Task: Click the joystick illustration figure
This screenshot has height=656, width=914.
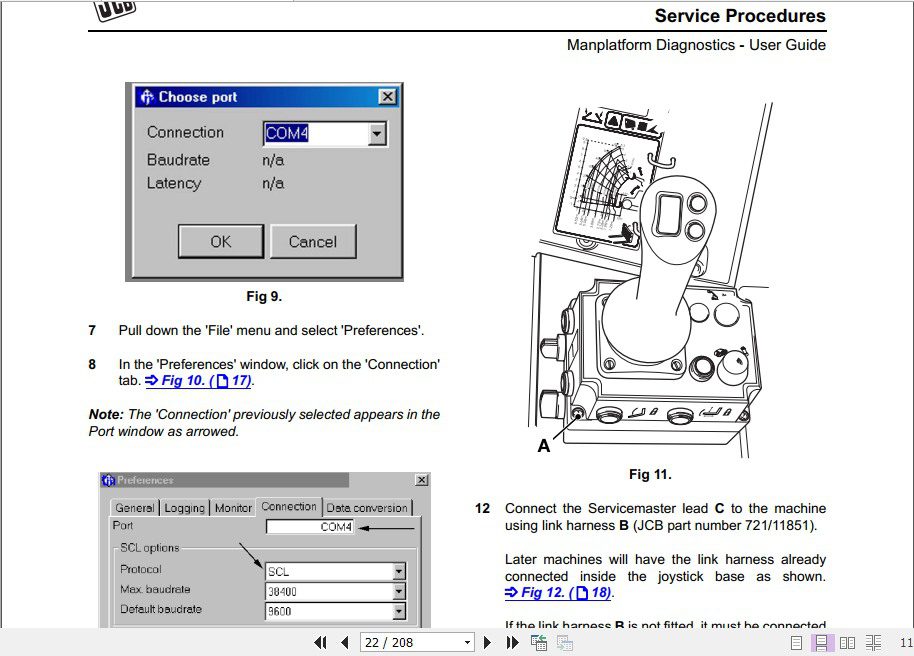Action: coord(650,280)
